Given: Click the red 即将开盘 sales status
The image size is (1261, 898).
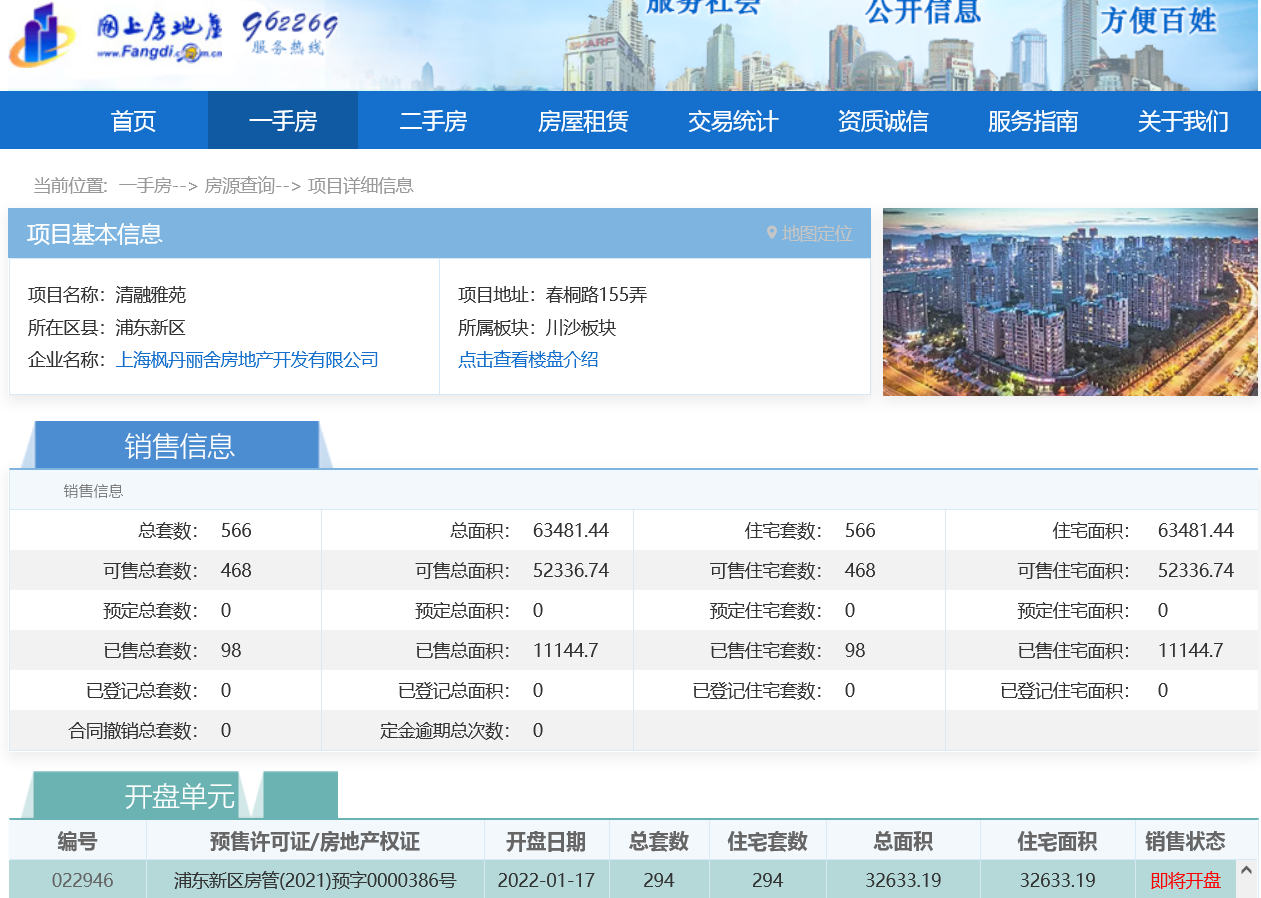Looking at the screenshot, I should click(1185, 881).
